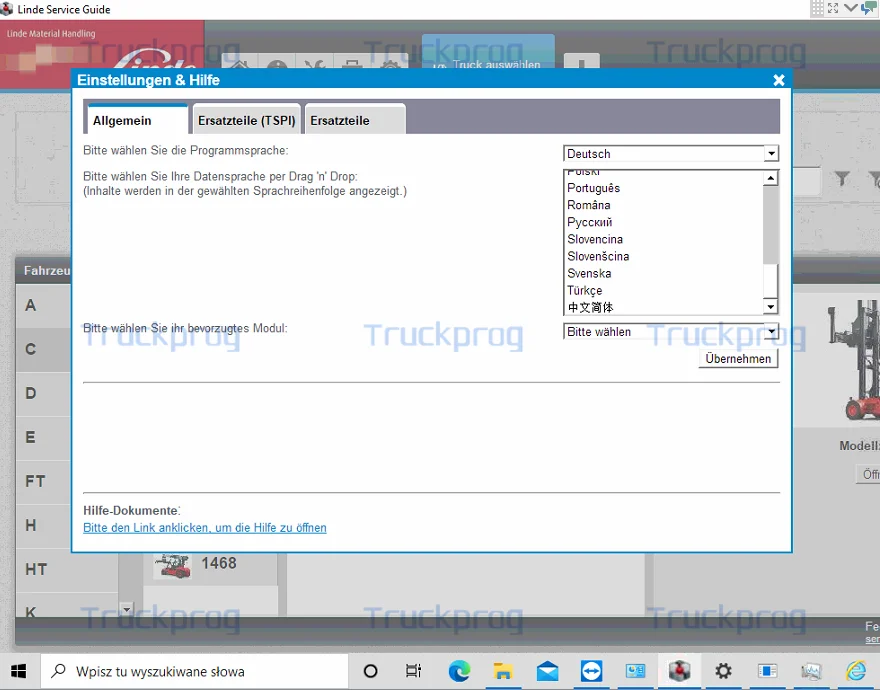Click the plus button beside Truck auswählen
The image size is (880, 690).
pos(581,62)
